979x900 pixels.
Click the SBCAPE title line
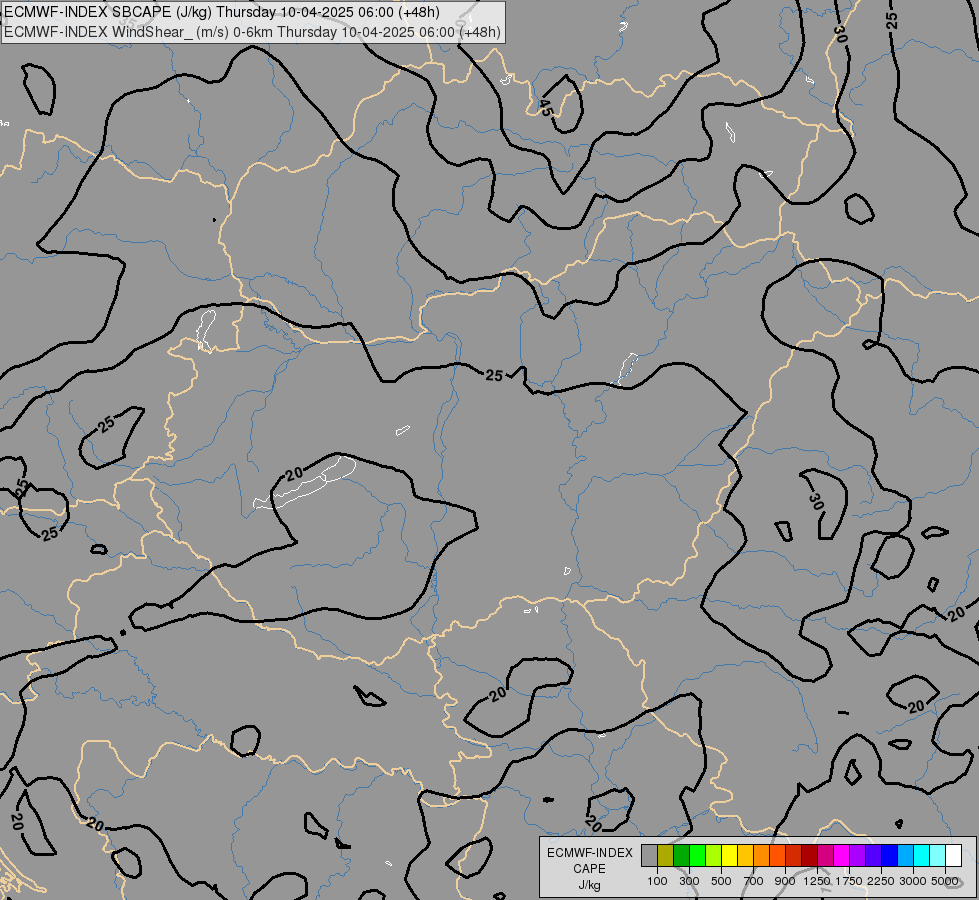pyautogui.click(x=222, y=12)
